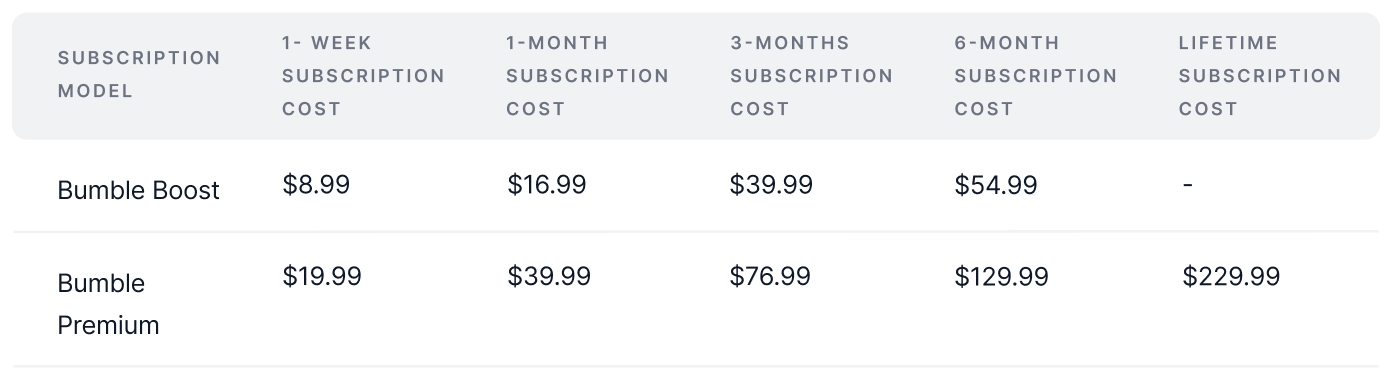Click the word Premium under Bumble
Image resolution: width=1392 pixels, height=378 pixels.
pos(108,325)
